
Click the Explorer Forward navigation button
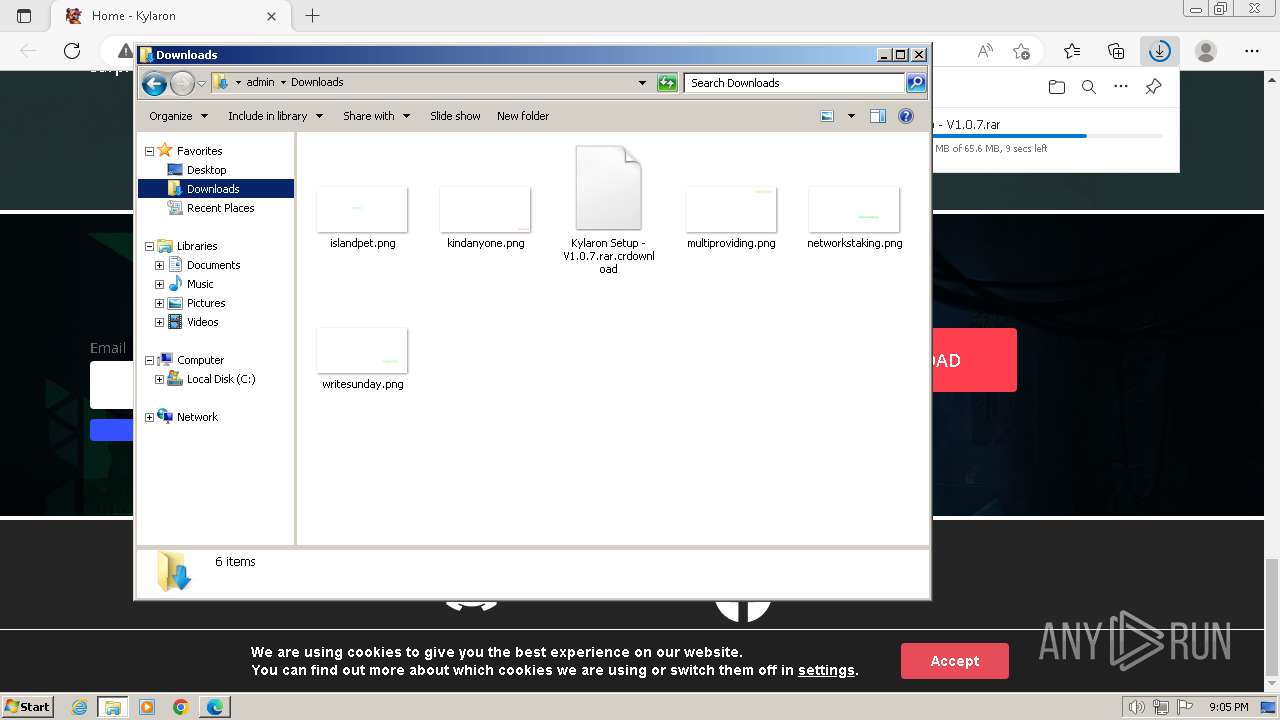click(182, 83)
